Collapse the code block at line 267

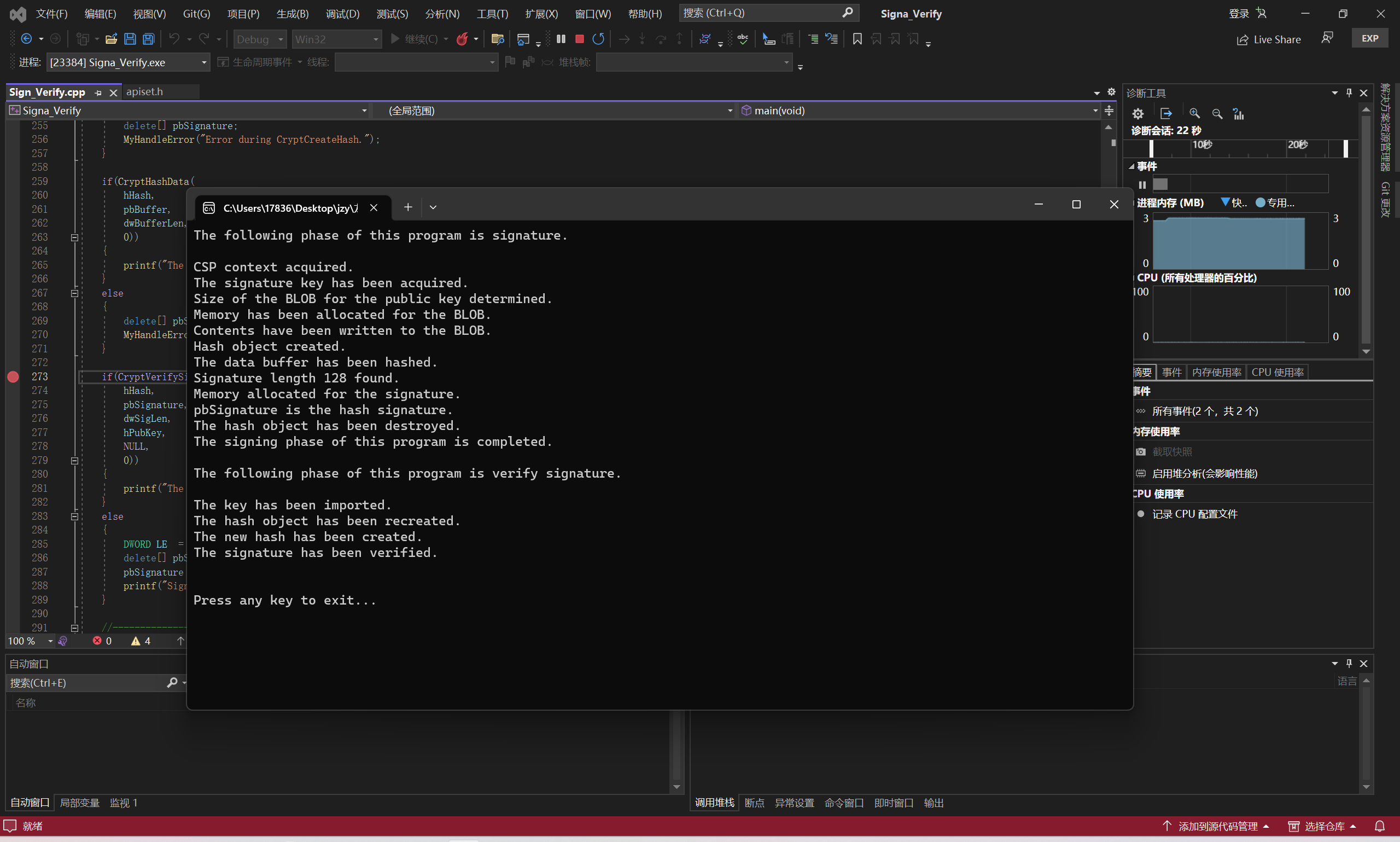(74, 293)
